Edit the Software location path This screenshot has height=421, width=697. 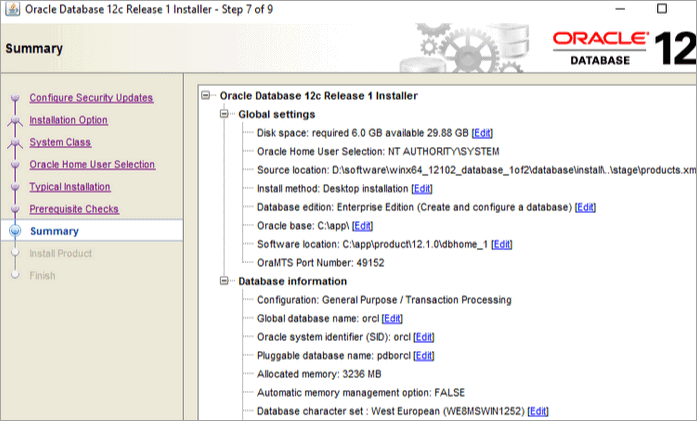(502, 244)
